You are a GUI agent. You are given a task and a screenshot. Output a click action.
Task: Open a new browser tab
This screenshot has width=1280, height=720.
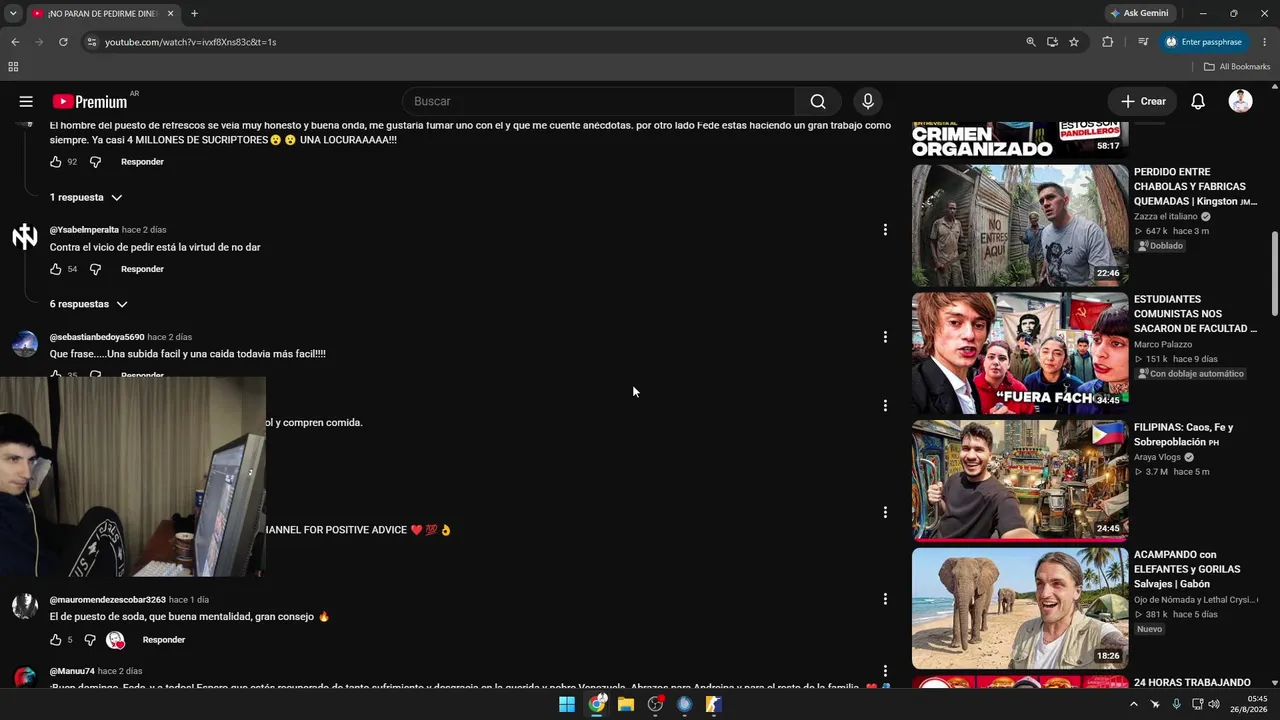[194, 14]
